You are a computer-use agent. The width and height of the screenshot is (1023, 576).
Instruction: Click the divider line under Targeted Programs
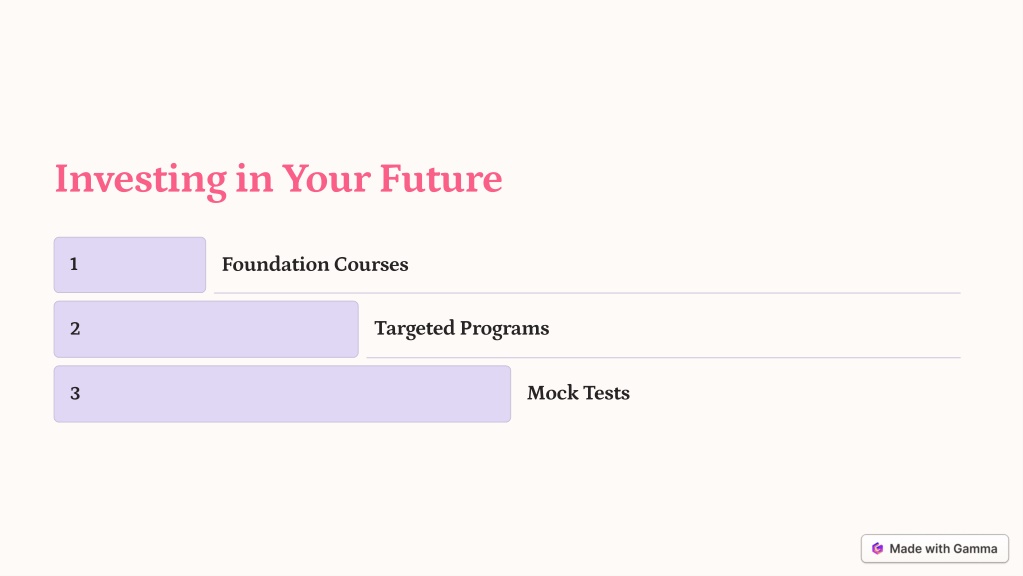(664, 357)
